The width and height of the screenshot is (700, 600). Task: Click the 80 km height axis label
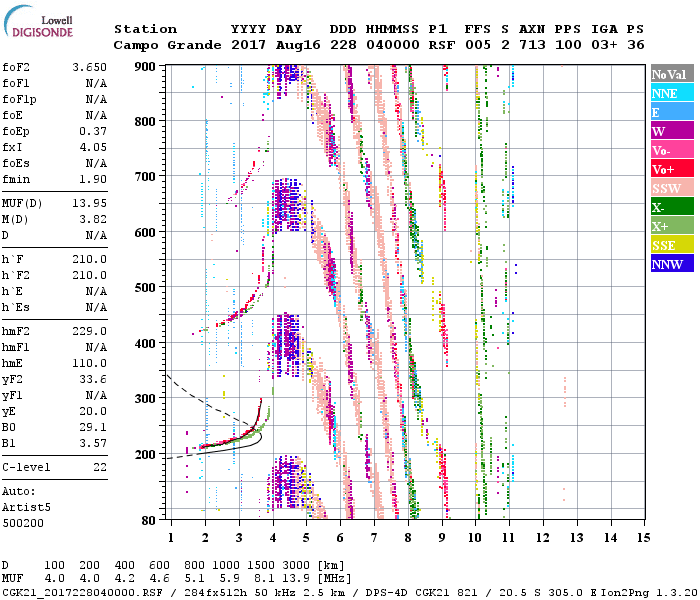click(149, 520)
